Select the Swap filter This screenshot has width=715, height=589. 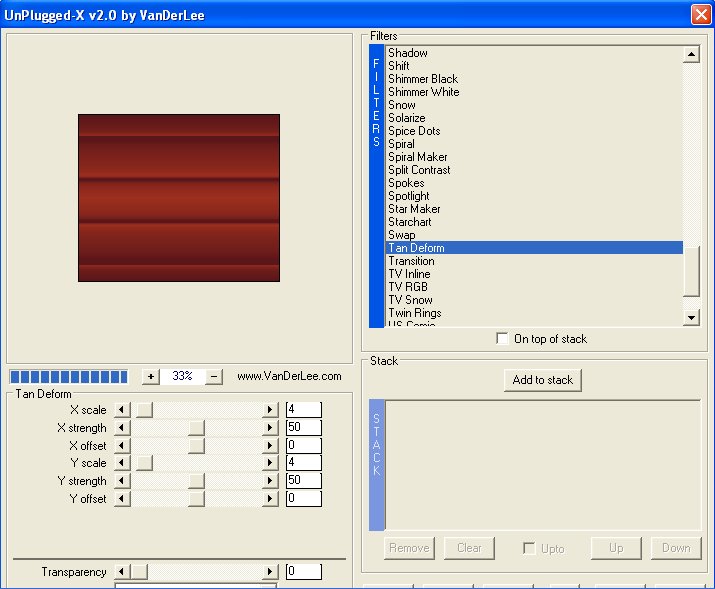(x=534, y=235)
